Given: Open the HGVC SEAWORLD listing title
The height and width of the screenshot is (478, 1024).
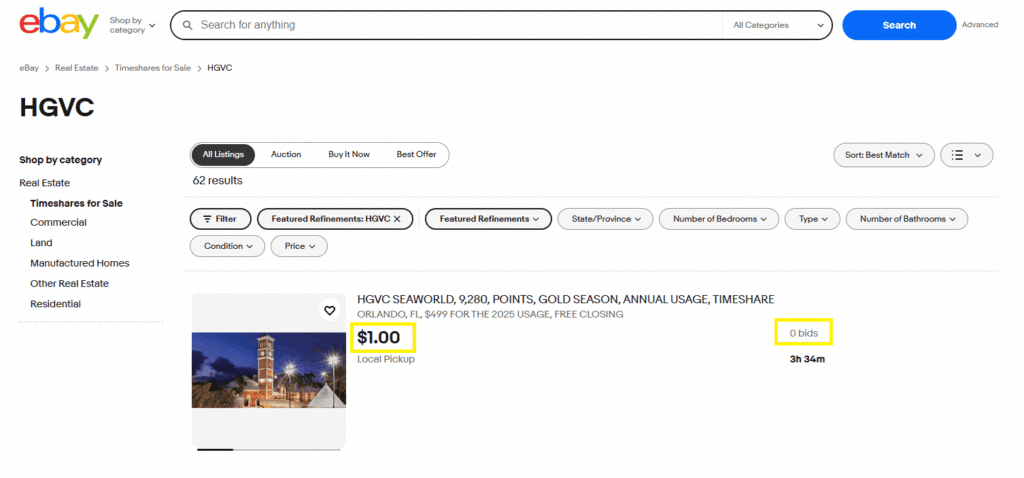Looking at the screenshot, I should click(x=566, y=299).
